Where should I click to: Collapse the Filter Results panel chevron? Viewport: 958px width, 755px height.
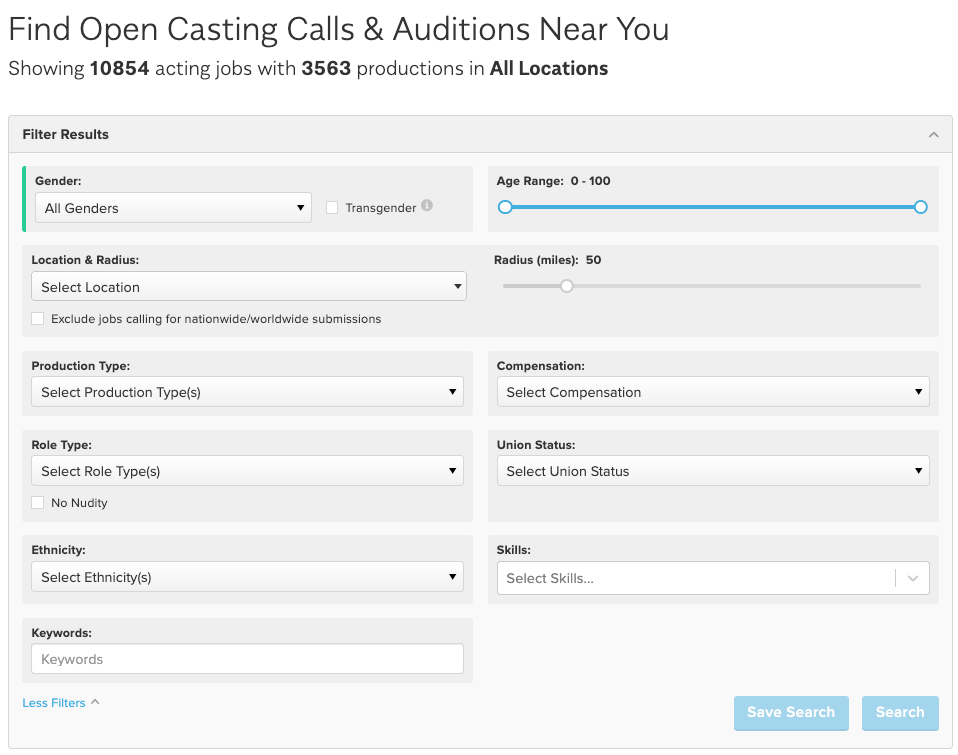click(933, 135)
